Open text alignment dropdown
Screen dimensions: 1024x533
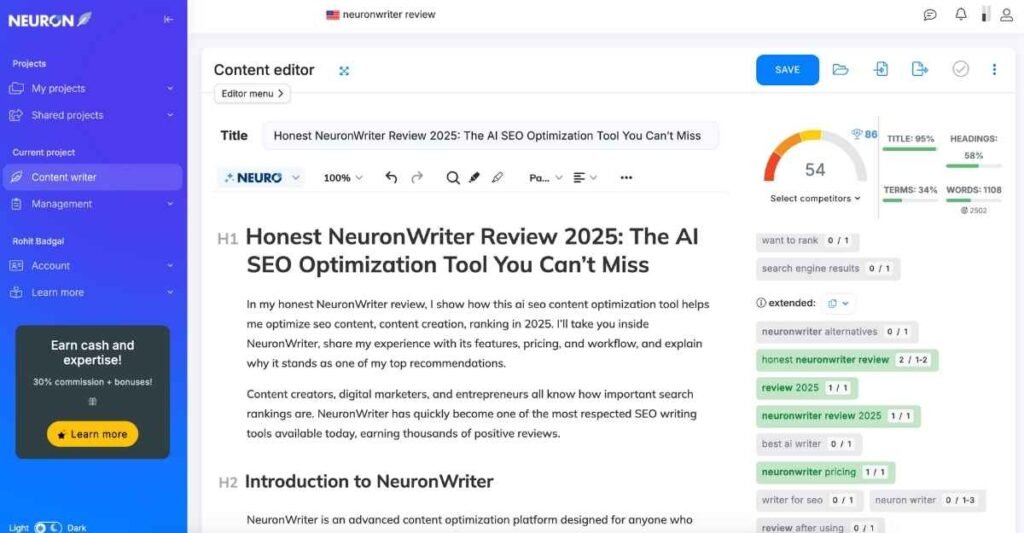(x=584, y=178)
